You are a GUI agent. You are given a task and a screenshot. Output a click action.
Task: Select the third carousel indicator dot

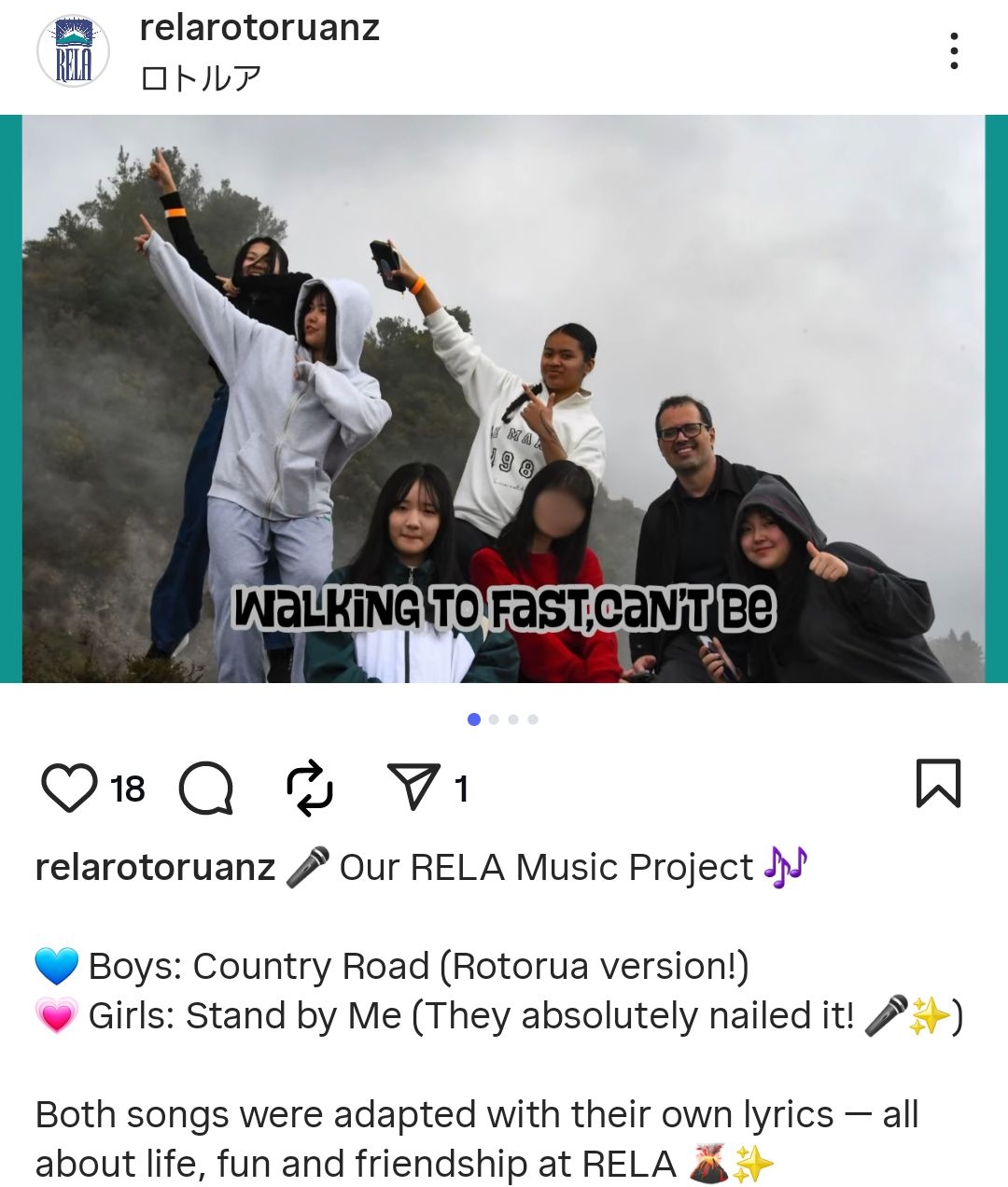(x=513, y=719)
